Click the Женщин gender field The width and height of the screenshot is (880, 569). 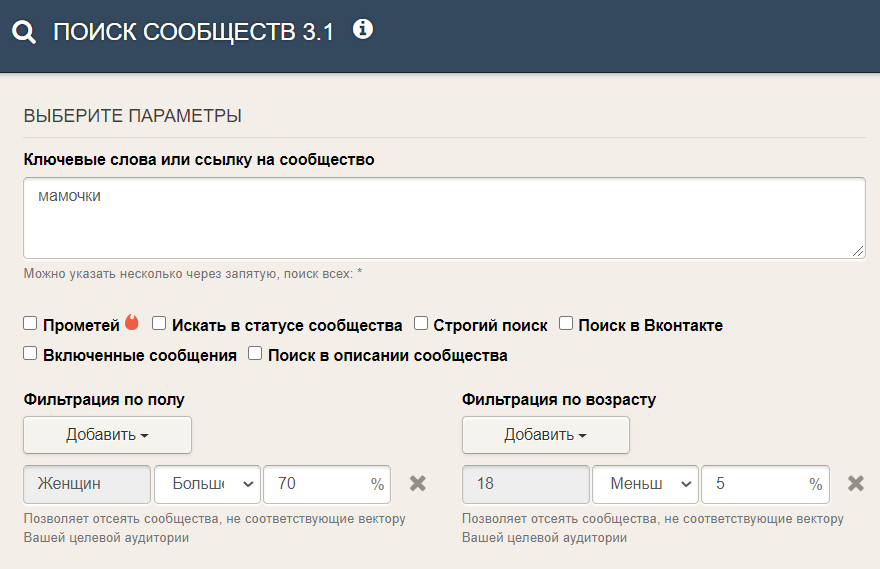point(87,484)
